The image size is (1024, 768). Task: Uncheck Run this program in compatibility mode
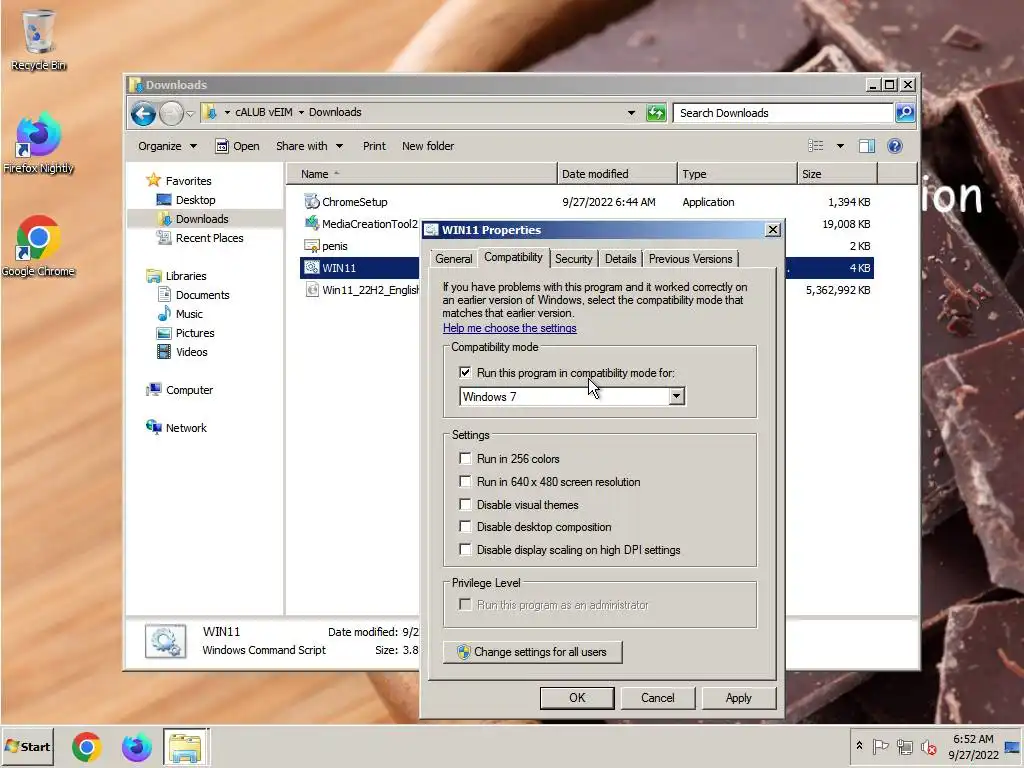point(465,372)
